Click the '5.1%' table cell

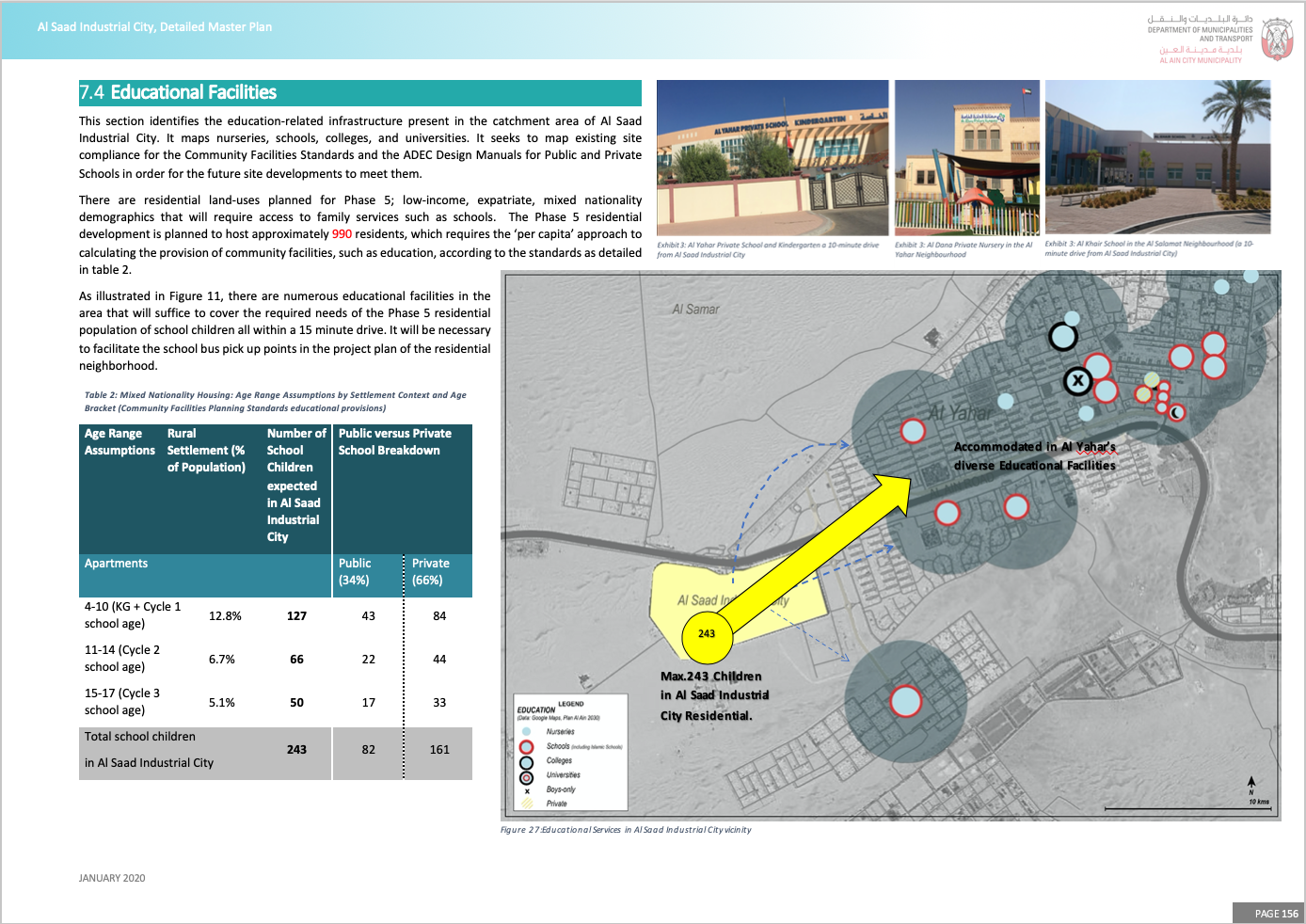(222, 703)
